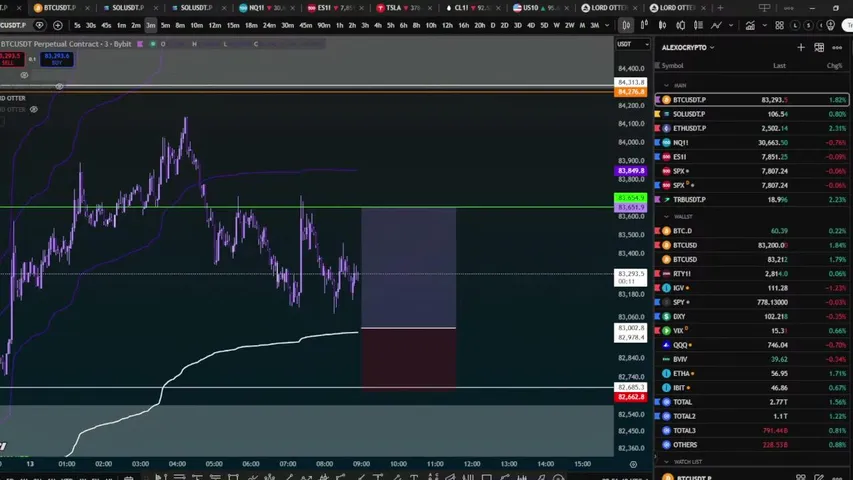This screenshot has height=480, width=853.
Task: Select BTC.D in the watchlist
Action: [751, 231]
